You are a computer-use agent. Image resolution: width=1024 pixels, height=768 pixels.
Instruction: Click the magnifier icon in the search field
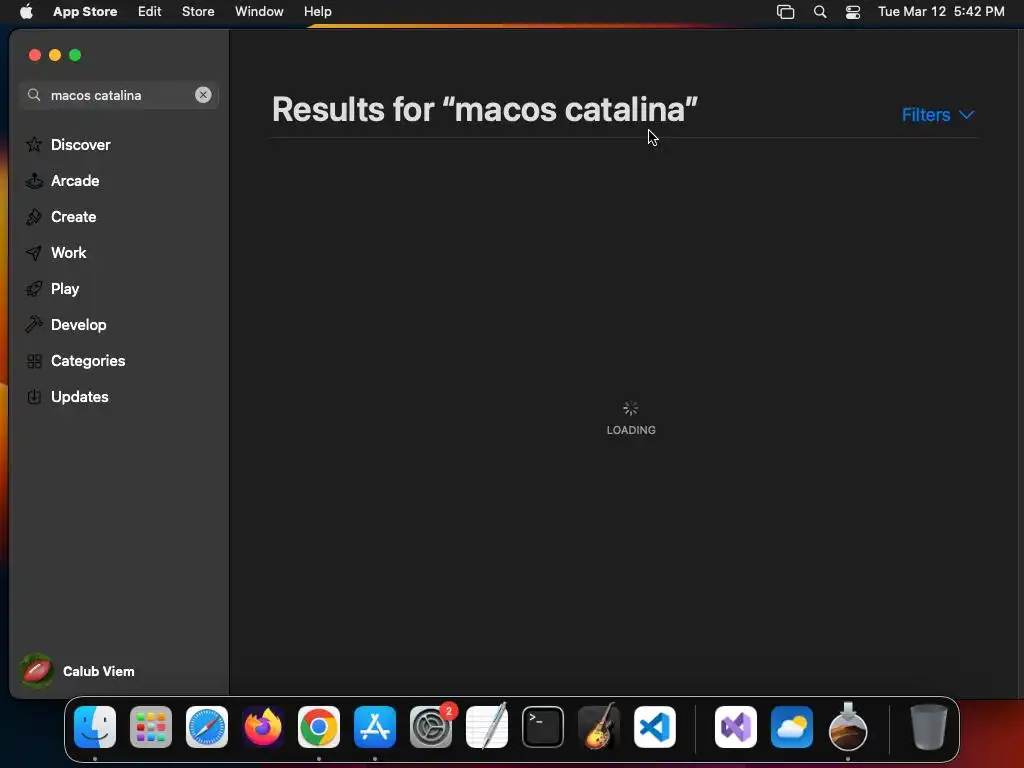(34, 95)
